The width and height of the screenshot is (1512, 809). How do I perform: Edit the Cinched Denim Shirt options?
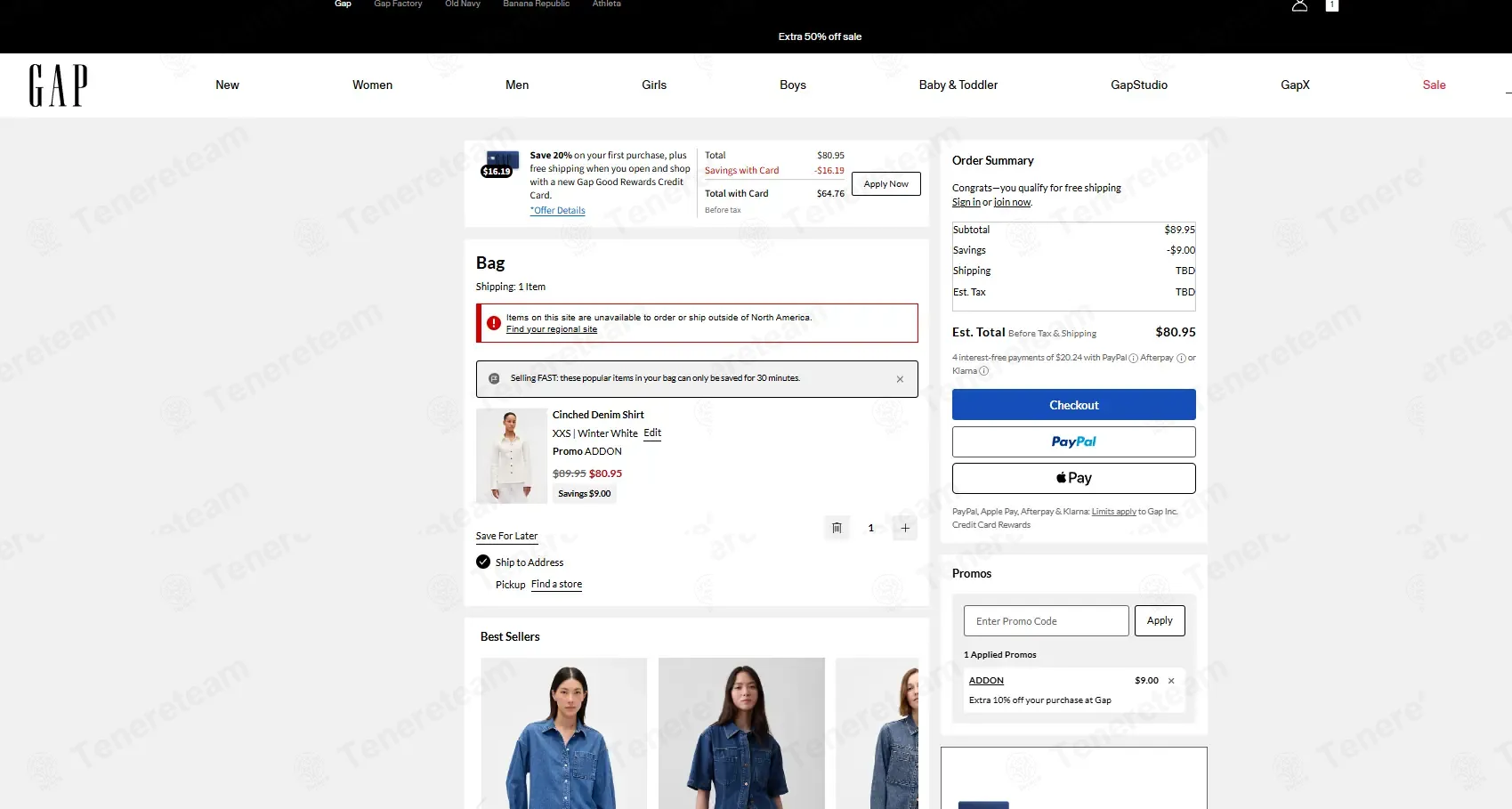click(x=652, y=433)
